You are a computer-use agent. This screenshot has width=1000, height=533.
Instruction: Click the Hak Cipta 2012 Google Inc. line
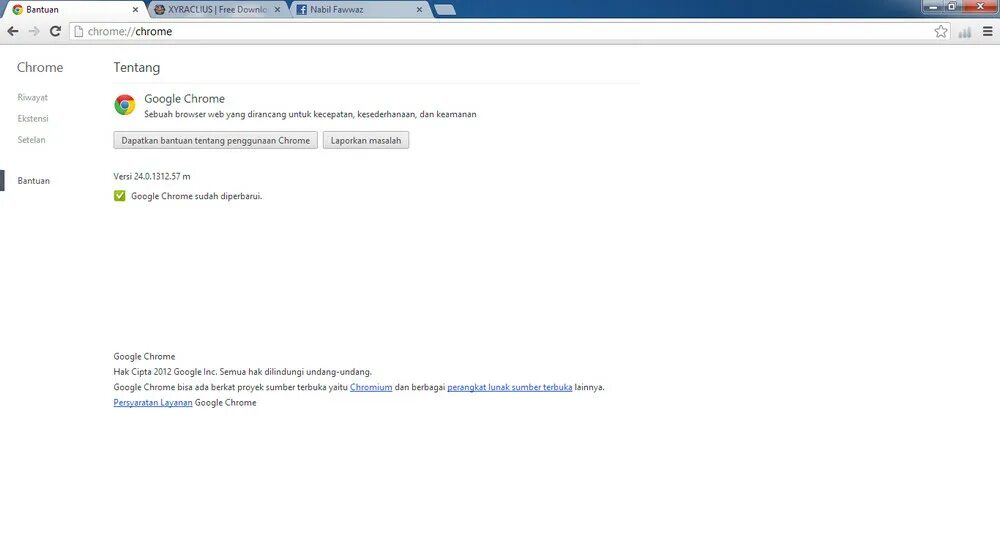[x=242, y=372]
